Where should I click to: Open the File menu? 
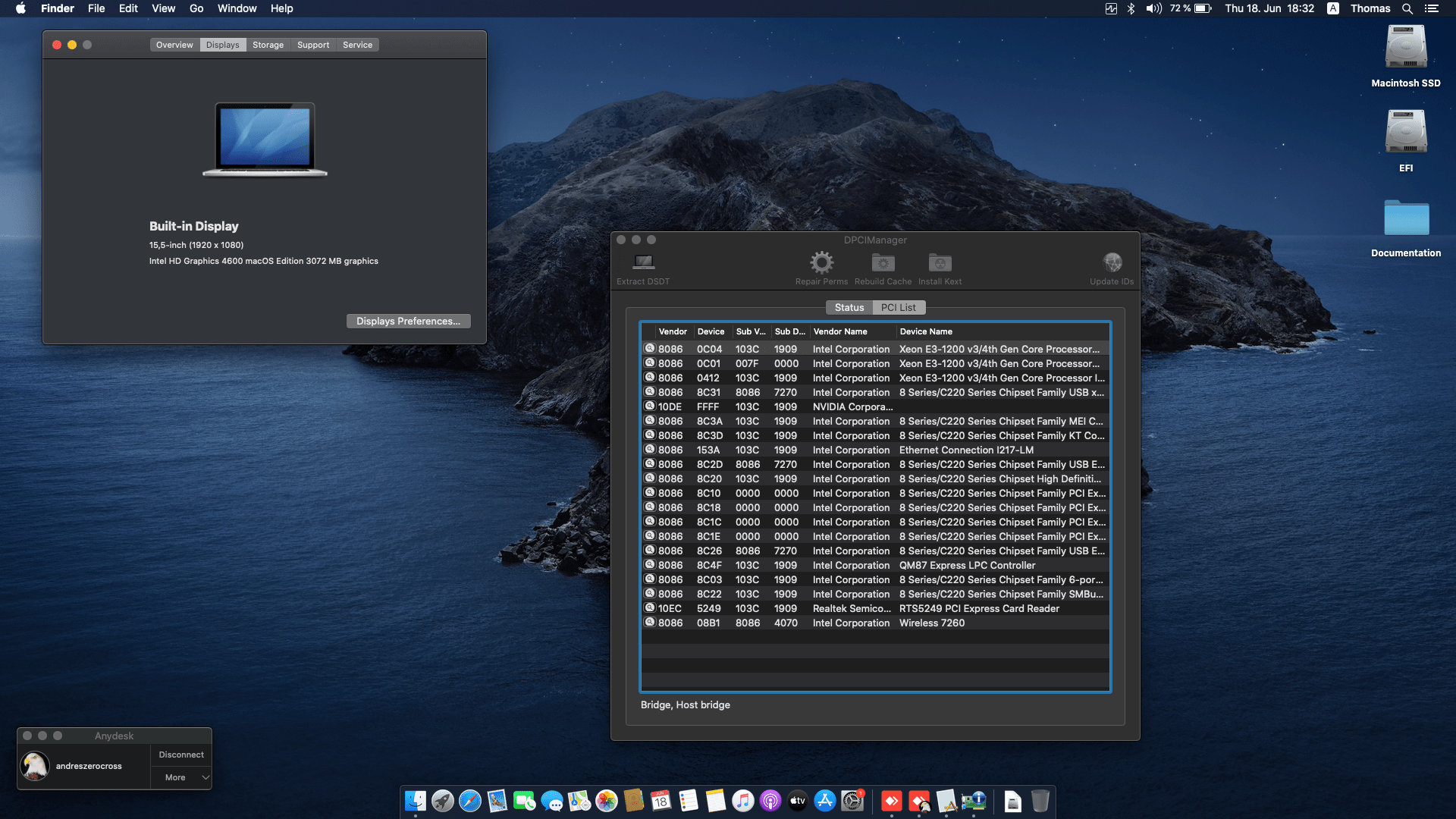point(96,8)
